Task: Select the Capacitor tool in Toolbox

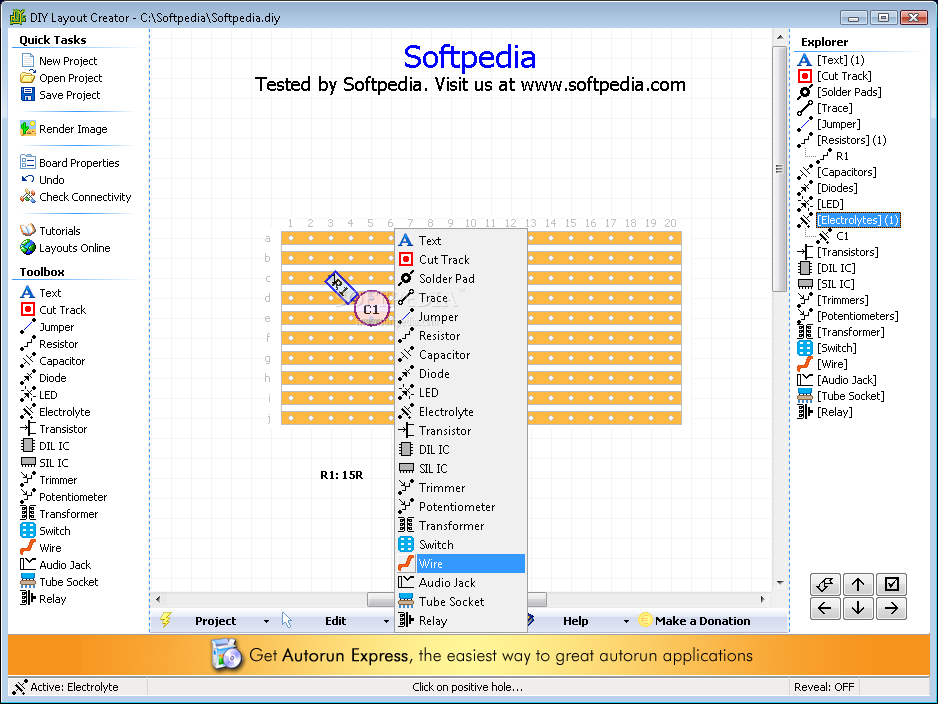Action: point(53,361)
